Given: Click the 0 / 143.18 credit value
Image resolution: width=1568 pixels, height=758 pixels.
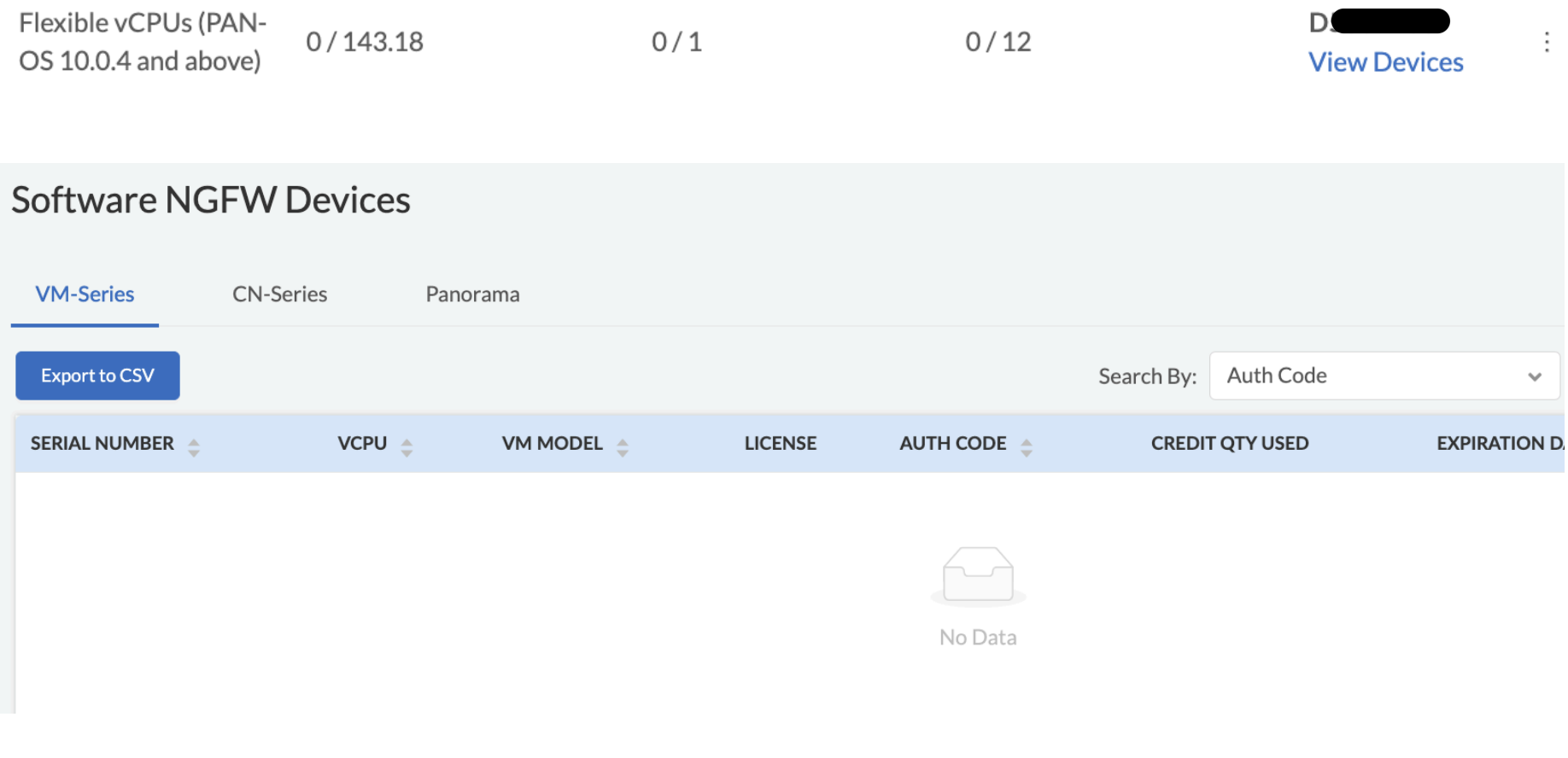Looking at the screenshot, I should tap(365, 42).
